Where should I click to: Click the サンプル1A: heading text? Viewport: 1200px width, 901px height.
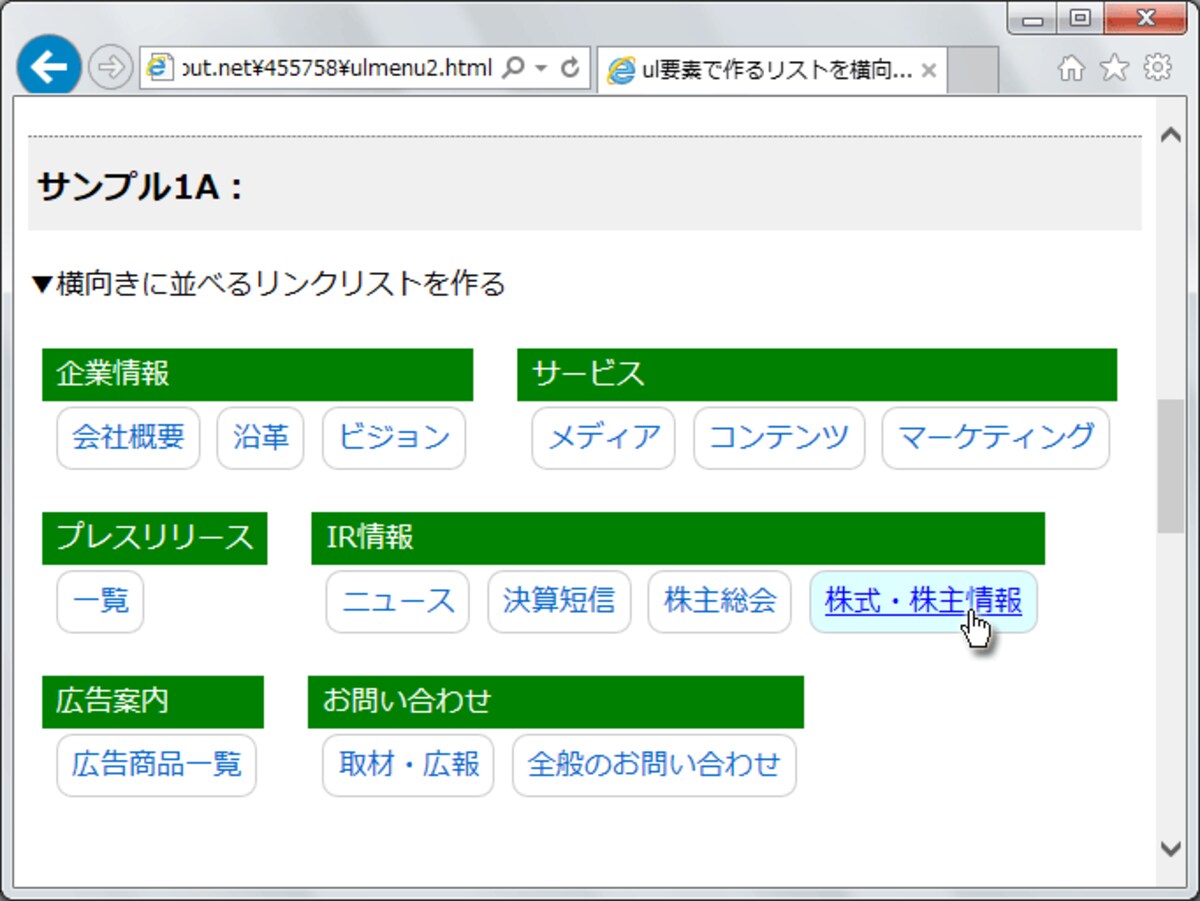pyautogui.click(x=140, y=186)
